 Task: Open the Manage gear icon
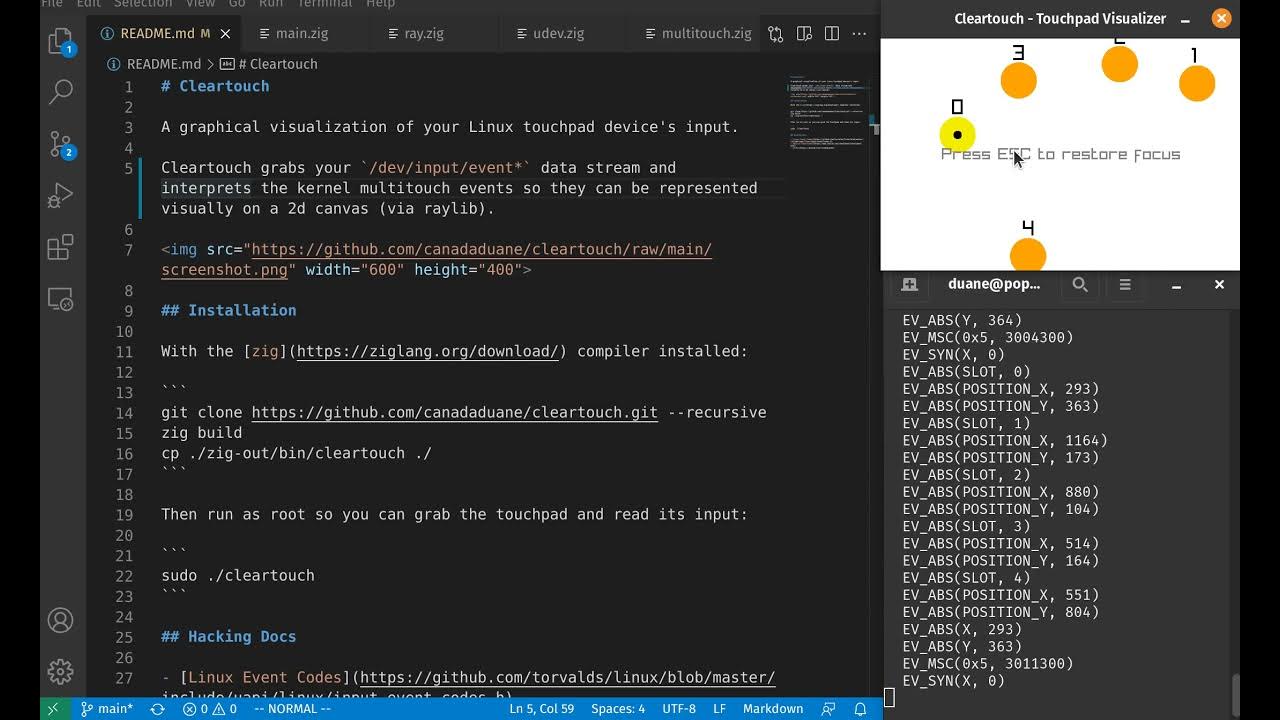pos(60,672)
